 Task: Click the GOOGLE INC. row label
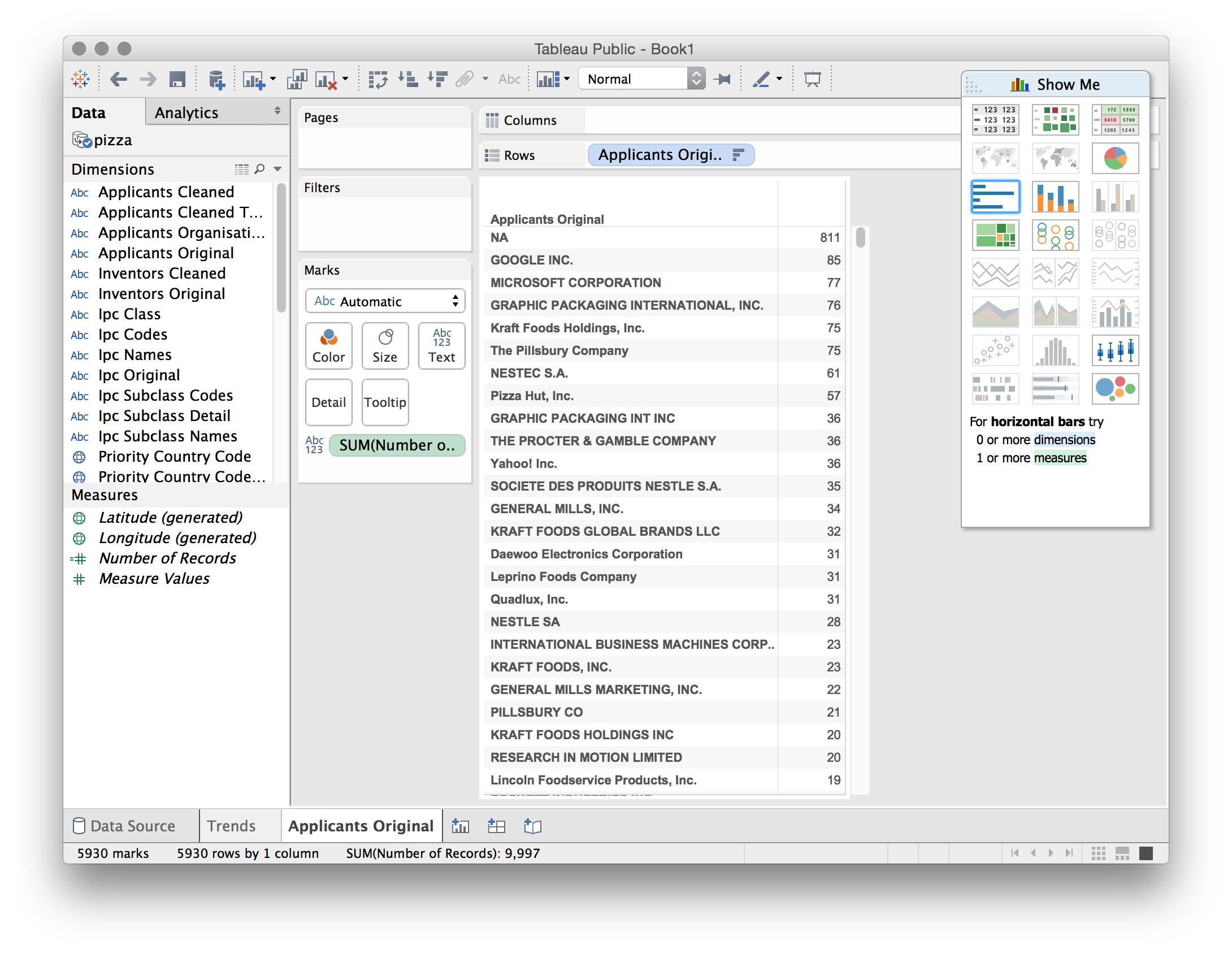pyautogui.click(x=531, y=260)
